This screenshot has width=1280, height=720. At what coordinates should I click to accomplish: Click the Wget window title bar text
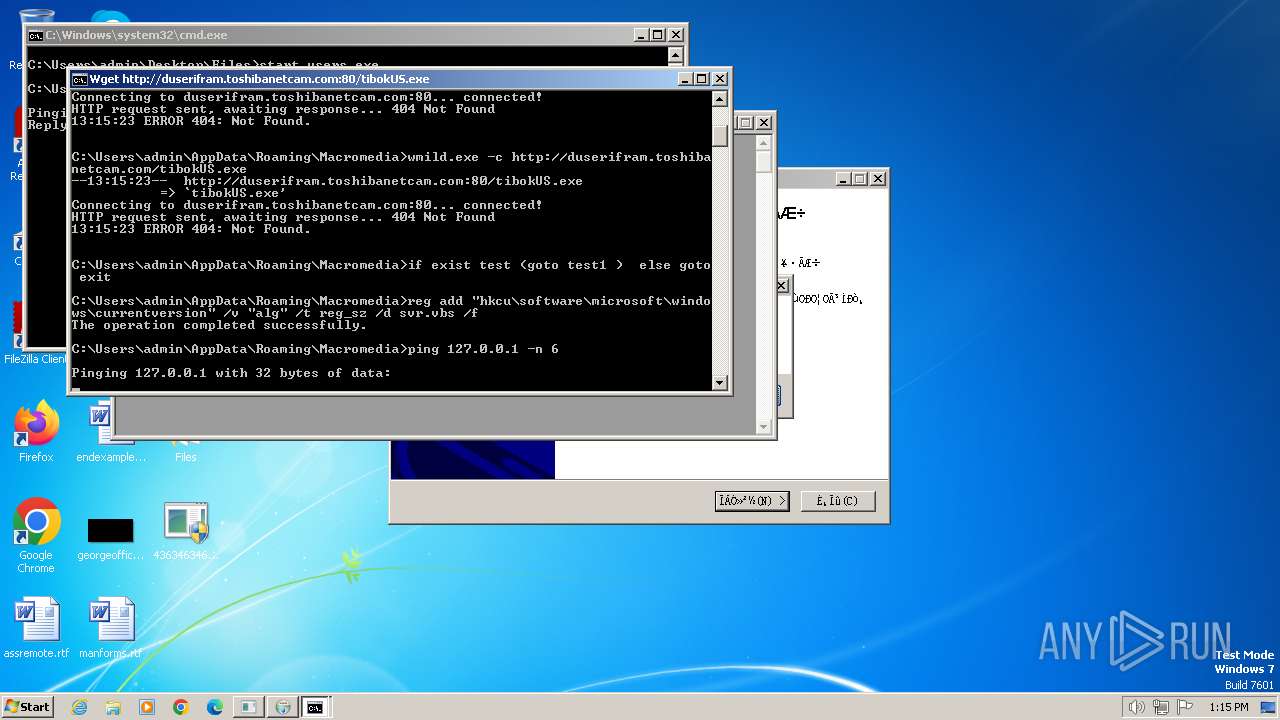coord(260,79)
